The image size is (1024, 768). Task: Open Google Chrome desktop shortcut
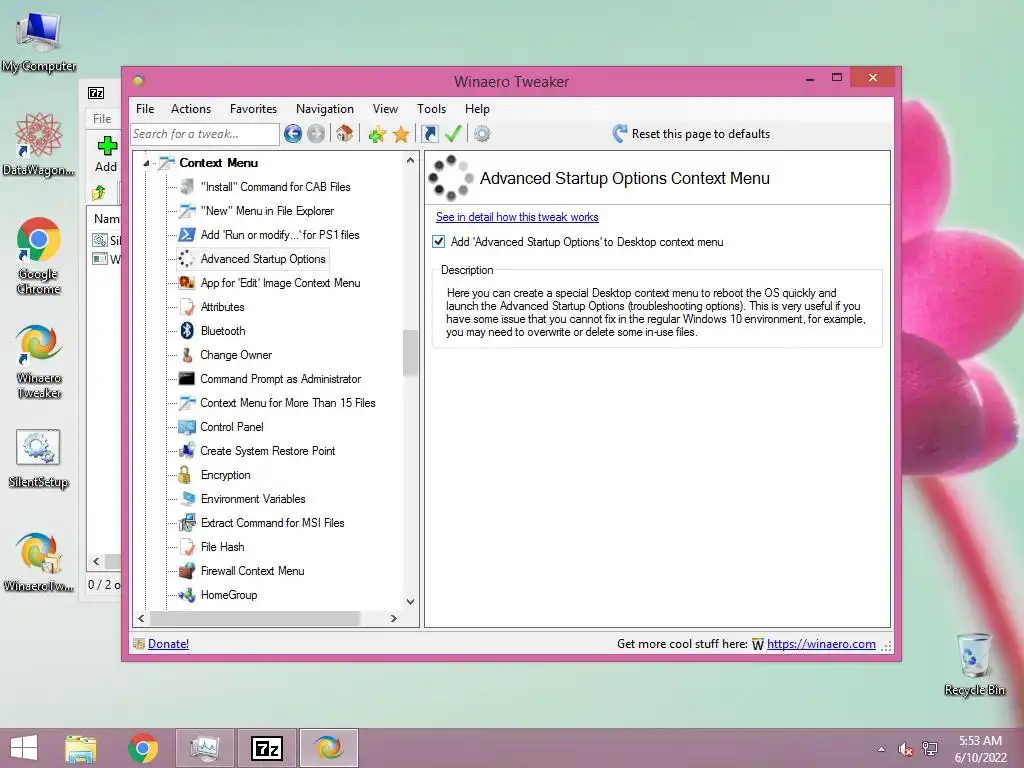[39, 256]
